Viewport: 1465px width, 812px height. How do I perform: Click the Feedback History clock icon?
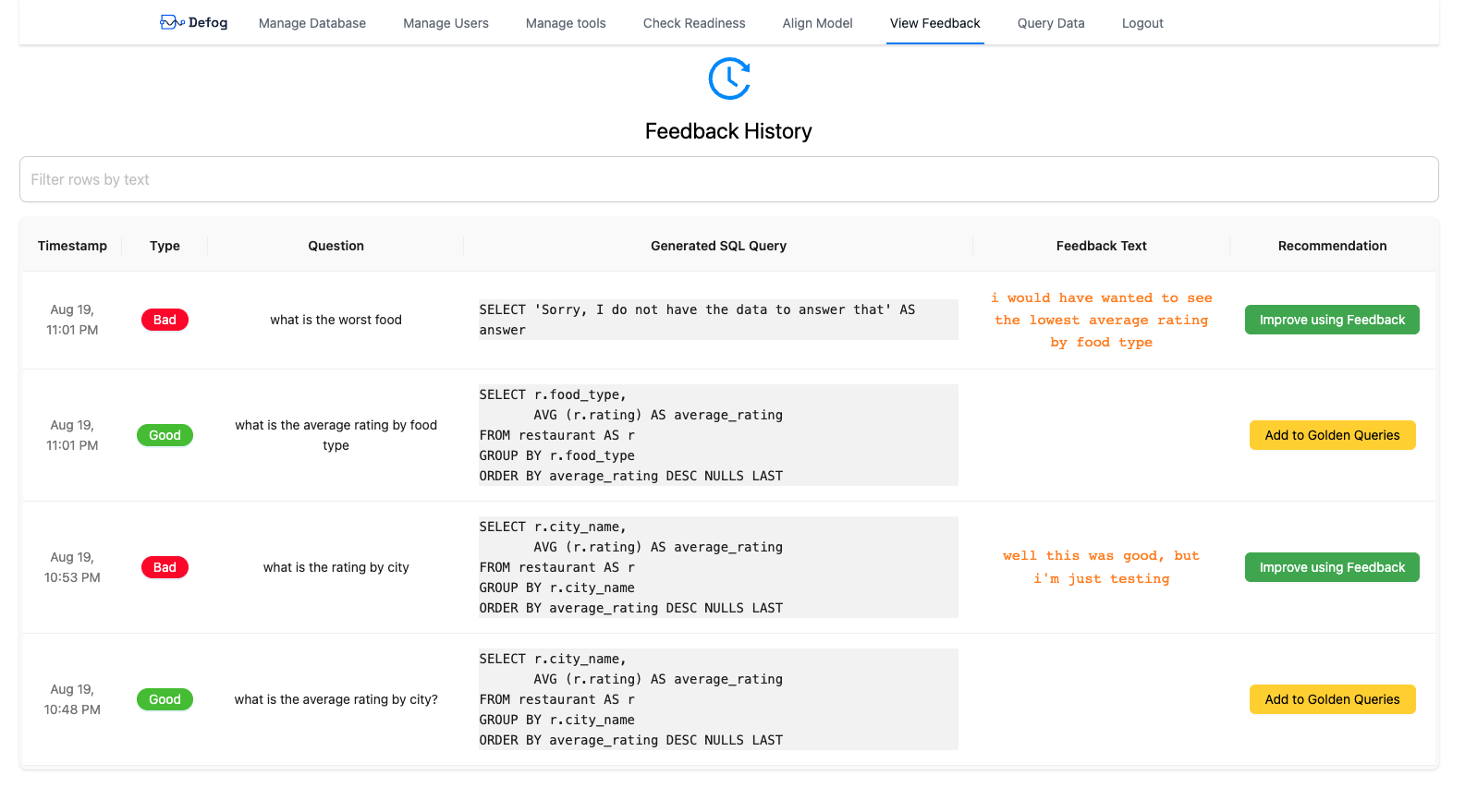pyautogui.click(x=728, y=79)
